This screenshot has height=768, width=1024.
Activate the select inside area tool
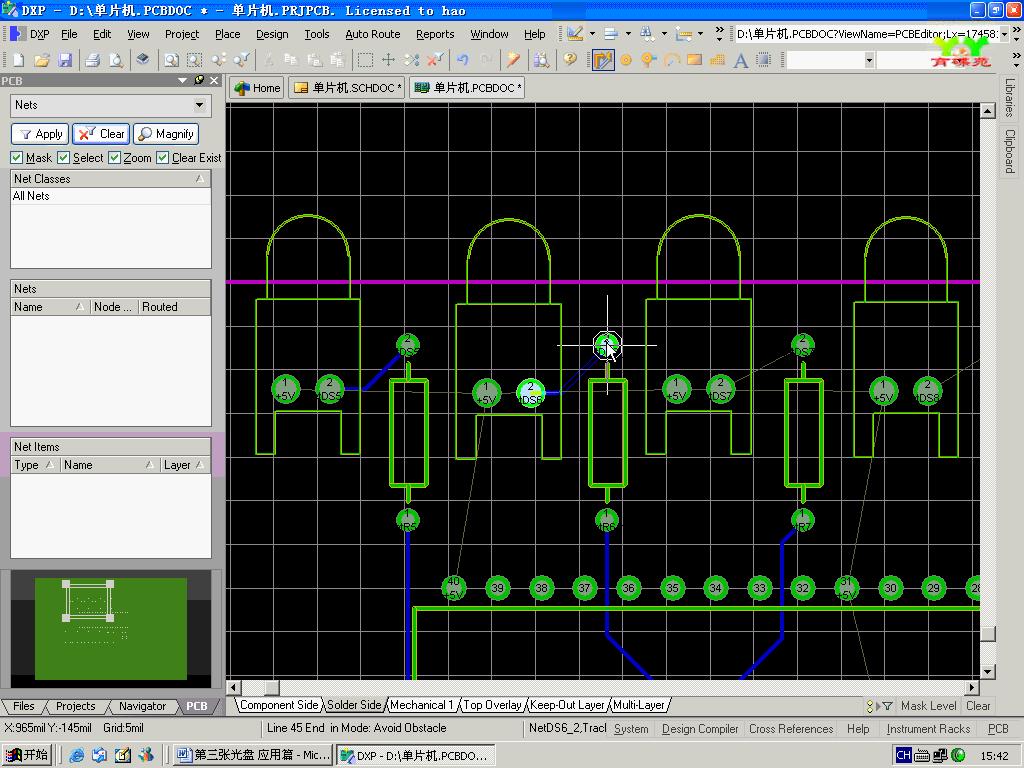point(365,60)
